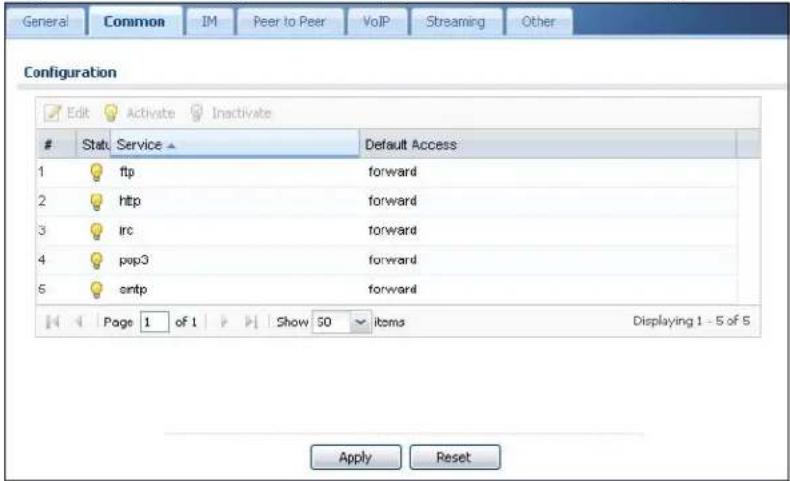Open the Streaming tab

tap(455, 22)
